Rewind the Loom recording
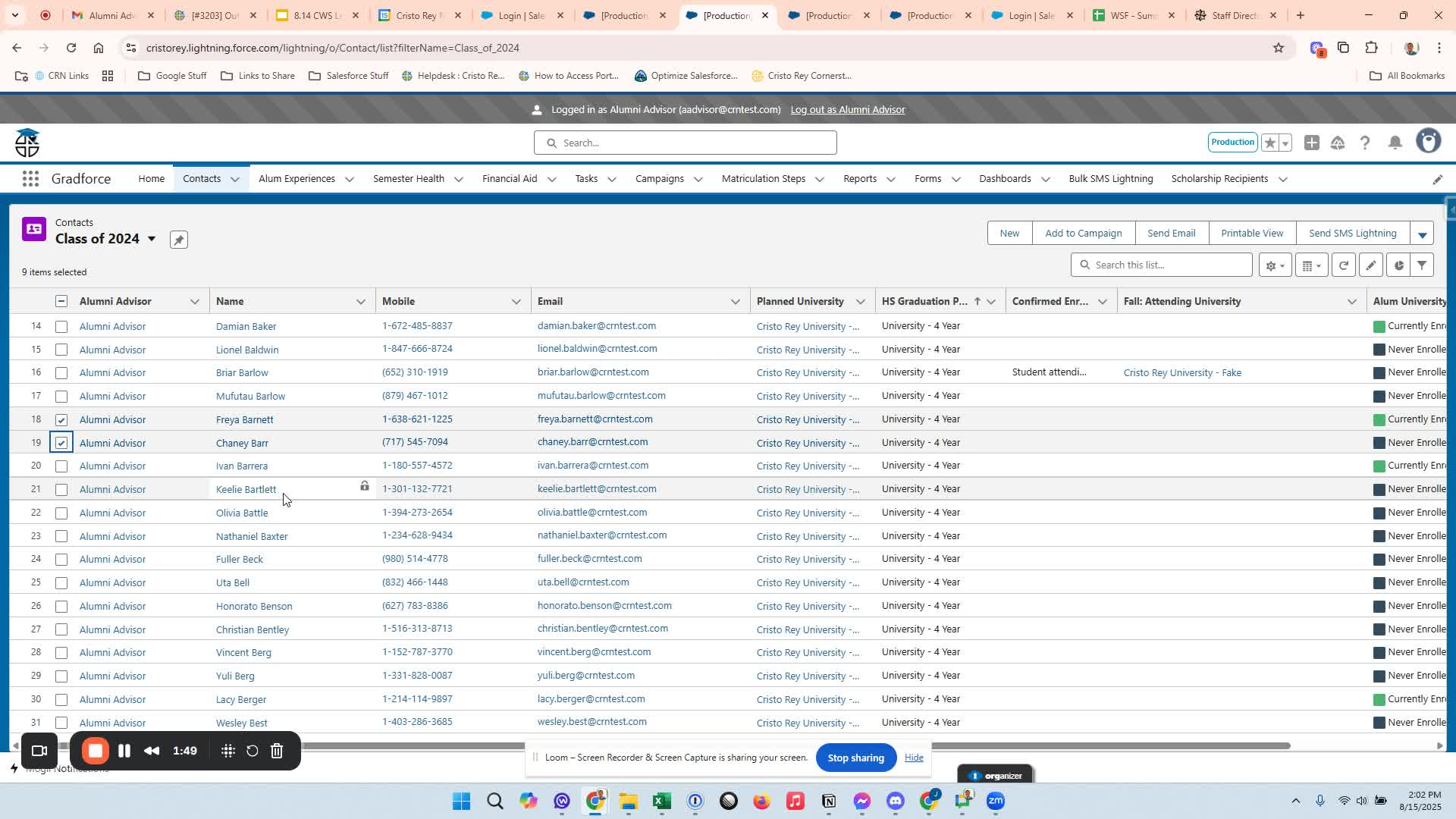This screenshot has height=819, width=1456. (152, 751)
